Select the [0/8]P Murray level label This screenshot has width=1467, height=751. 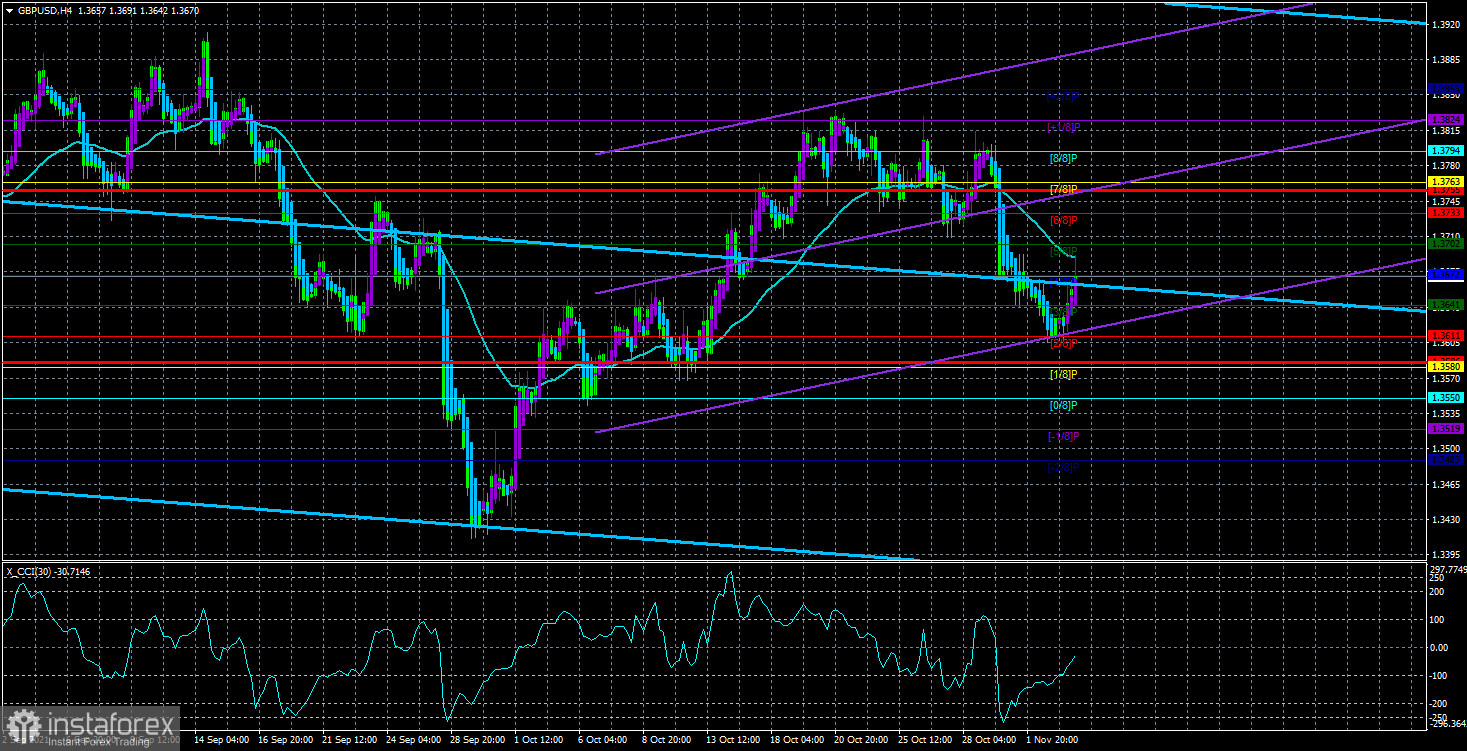point(1063,405)
